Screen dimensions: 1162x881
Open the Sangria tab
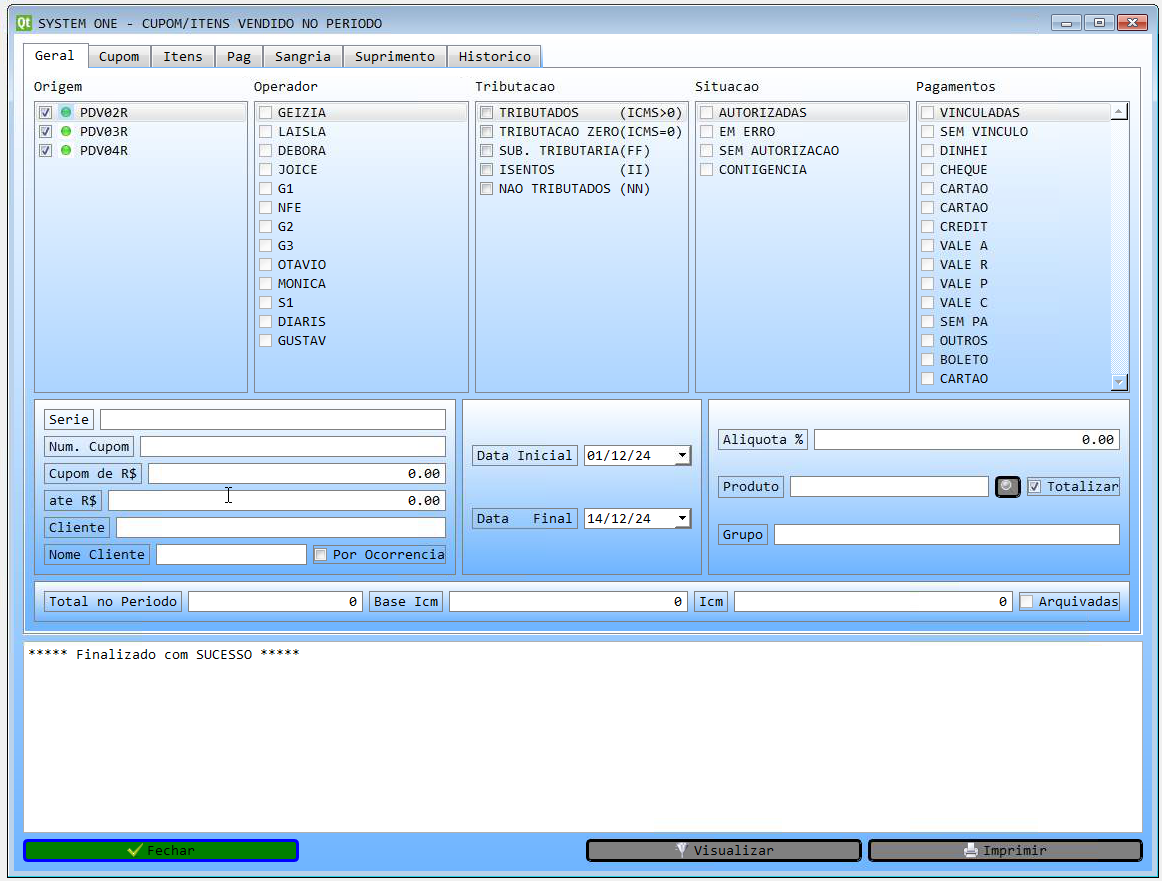click(302, 57)
